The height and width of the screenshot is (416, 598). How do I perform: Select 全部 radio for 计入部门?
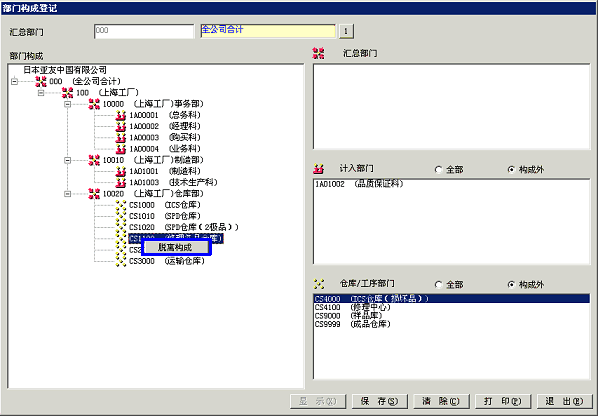tap(438, 170)
